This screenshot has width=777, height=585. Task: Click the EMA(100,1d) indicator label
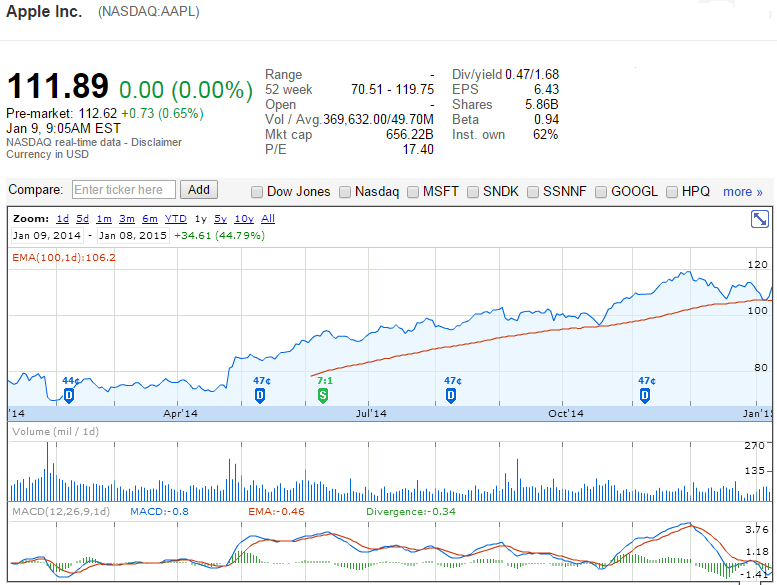tap(63, 258)
